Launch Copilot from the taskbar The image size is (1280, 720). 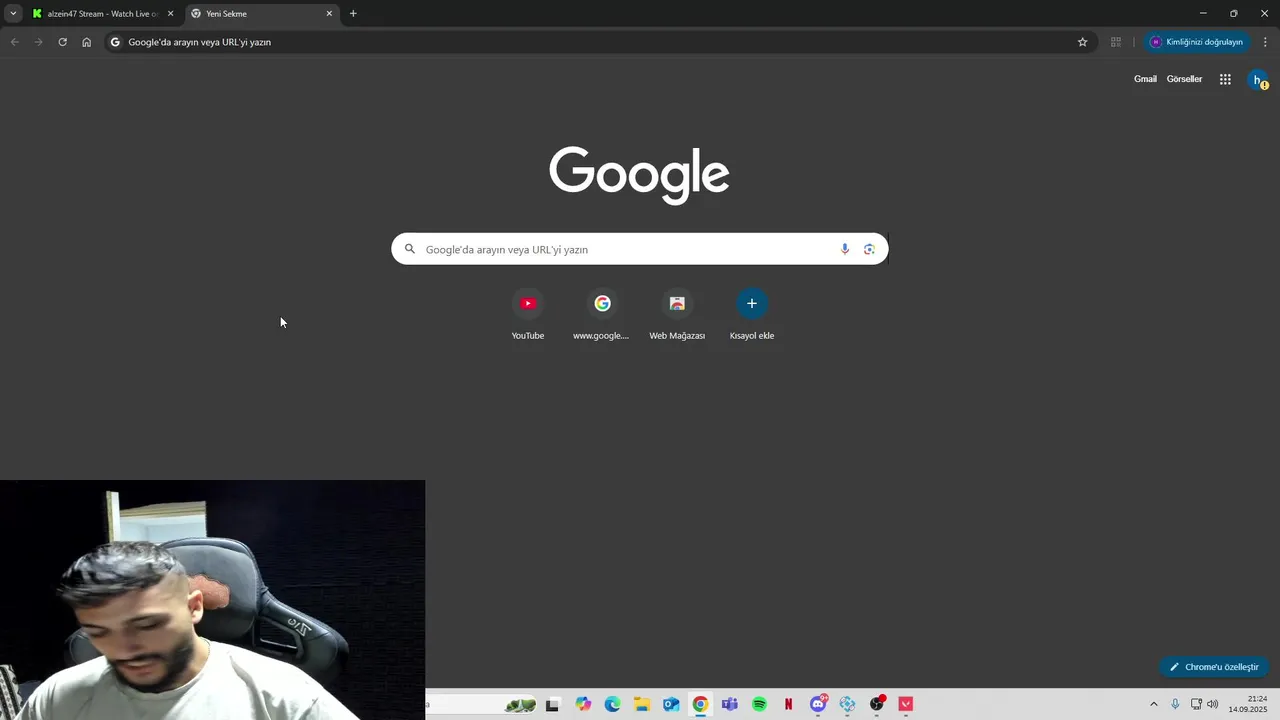[x=583, y=704]
